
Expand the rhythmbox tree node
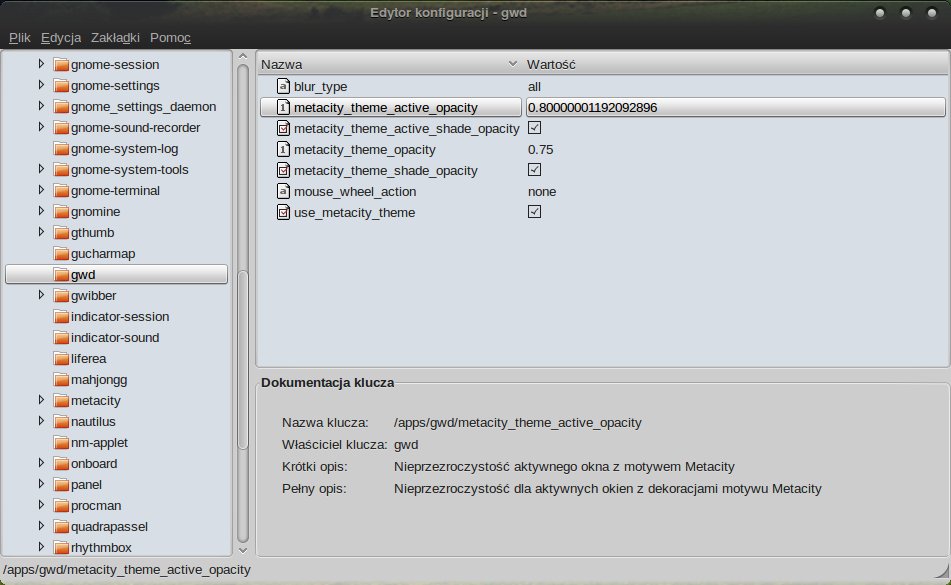(41, 547)
